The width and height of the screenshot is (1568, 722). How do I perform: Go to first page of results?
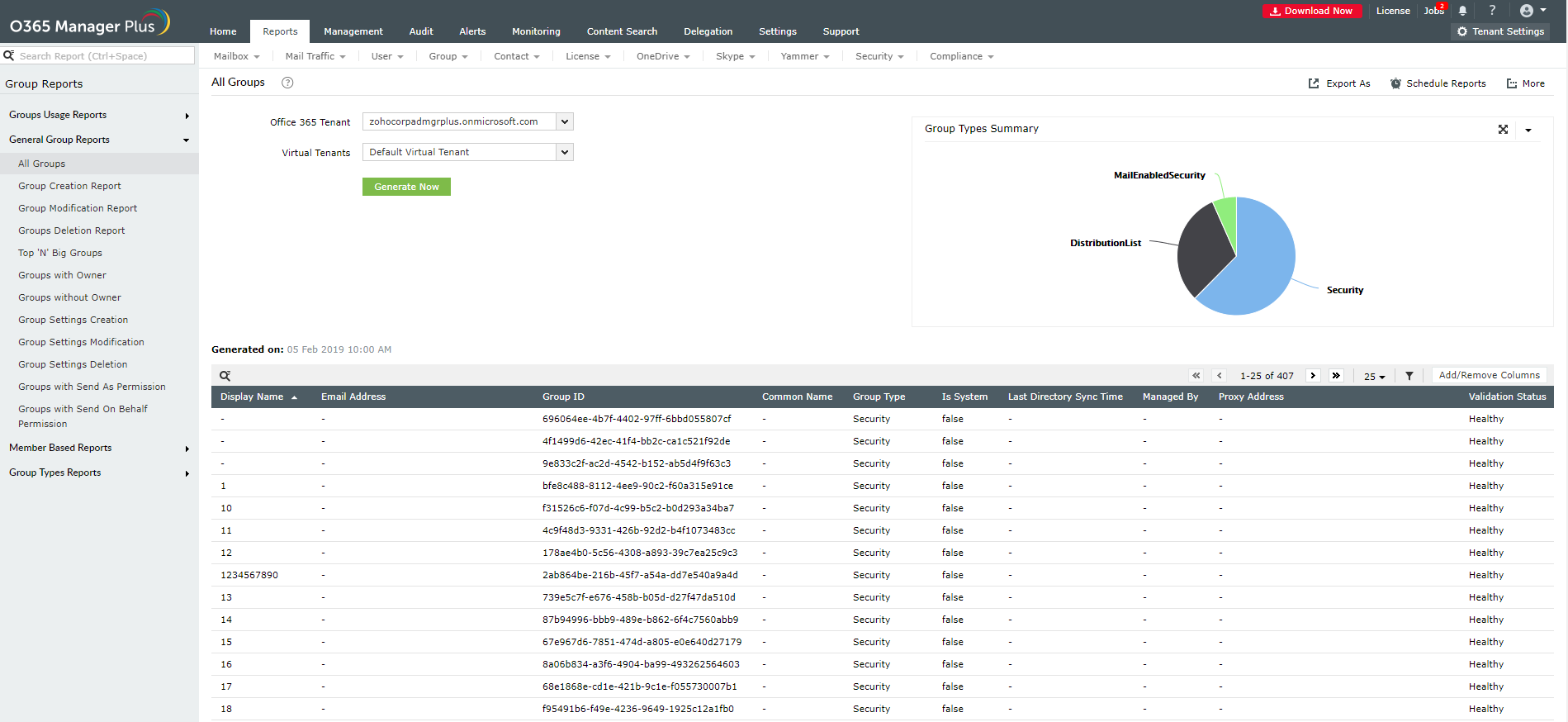pos(1196,376)
